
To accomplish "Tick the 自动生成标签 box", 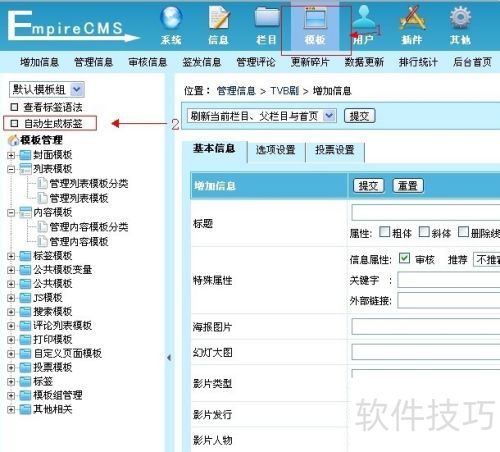I will [x=14, y=124].
